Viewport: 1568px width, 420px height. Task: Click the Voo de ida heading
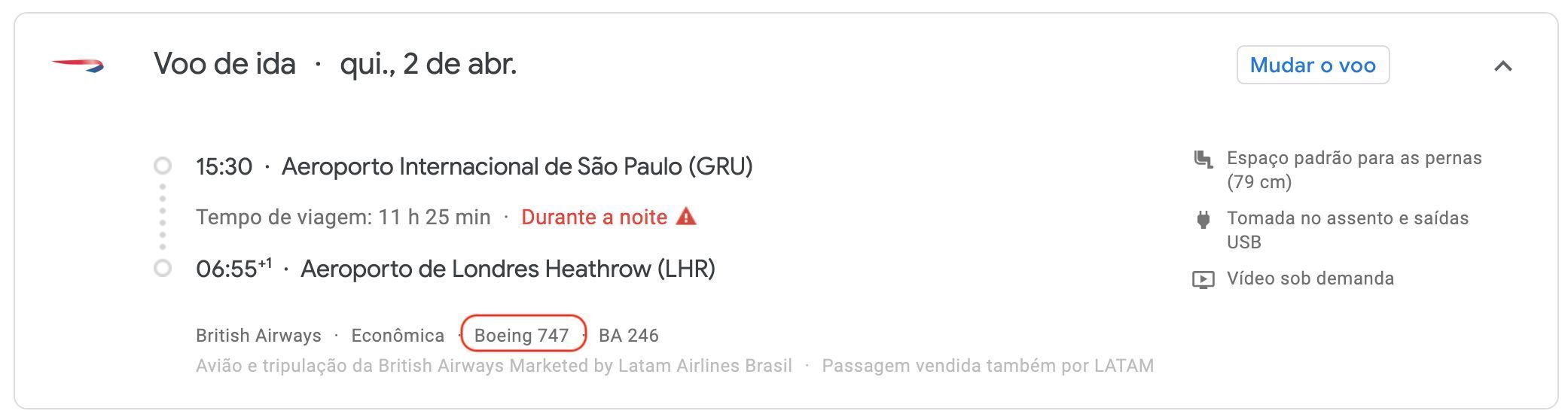(224, 64)
